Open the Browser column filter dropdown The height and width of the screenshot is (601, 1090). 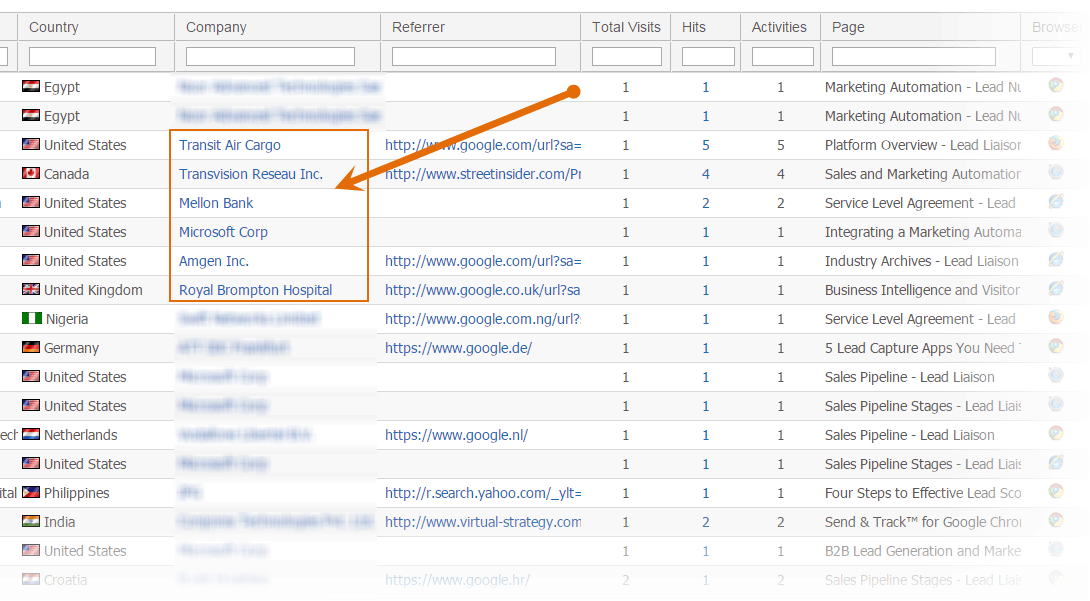click(1057, 56)
